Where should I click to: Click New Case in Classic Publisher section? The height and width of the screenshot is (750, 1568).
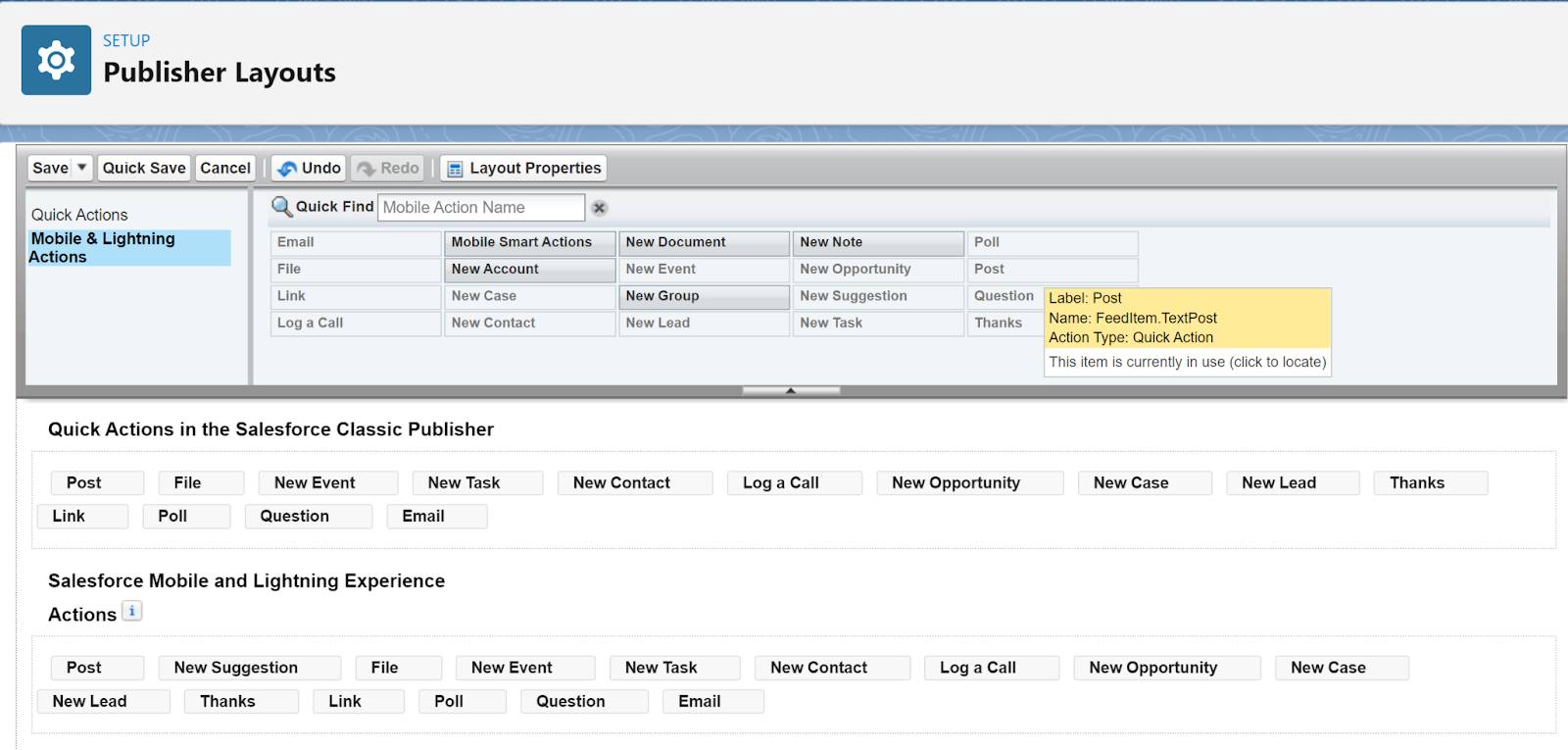[x=1146, y=483]
